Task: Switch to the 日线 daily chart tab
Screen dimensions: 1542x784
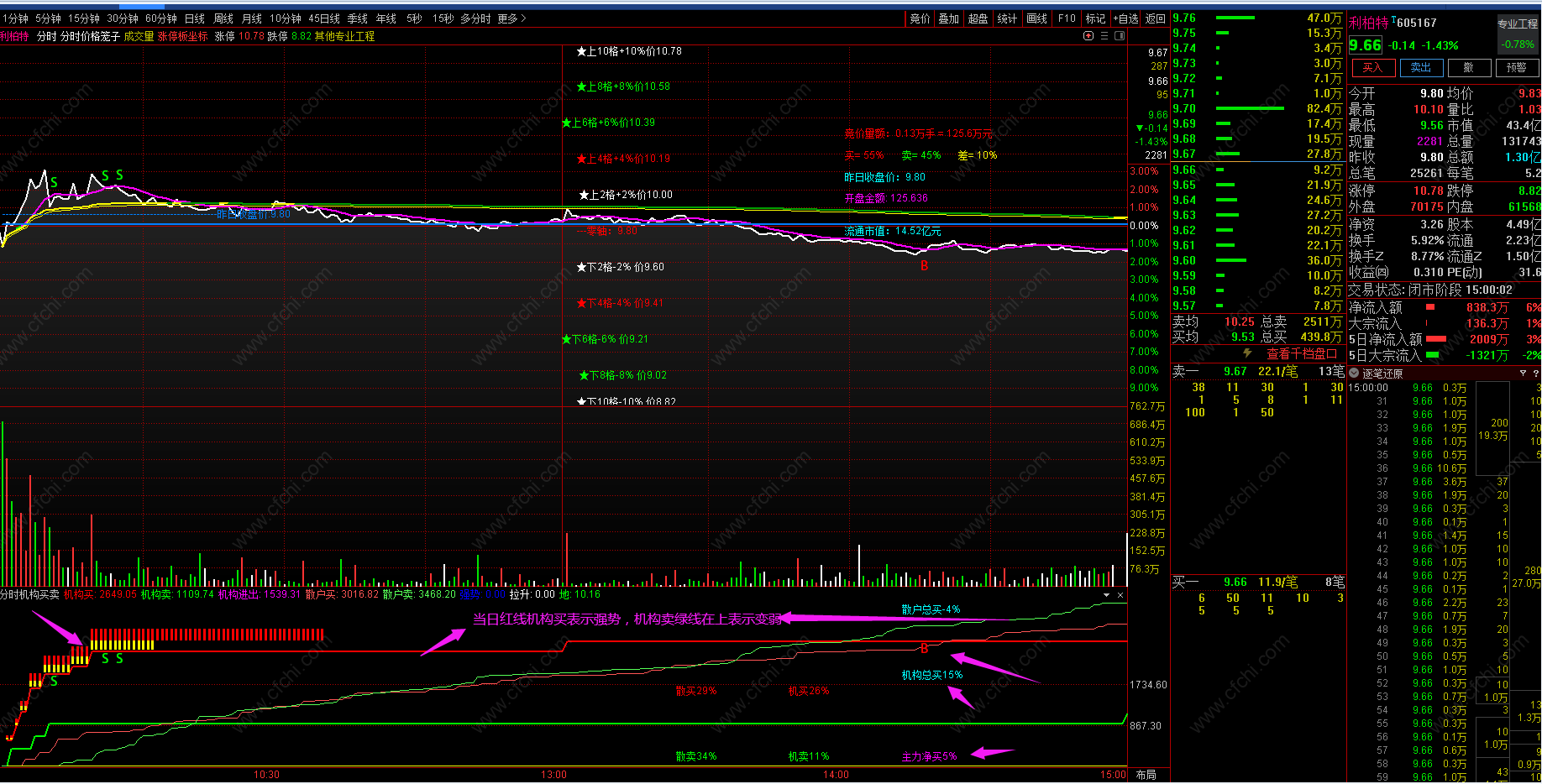Action: click(x=194, y=18)
